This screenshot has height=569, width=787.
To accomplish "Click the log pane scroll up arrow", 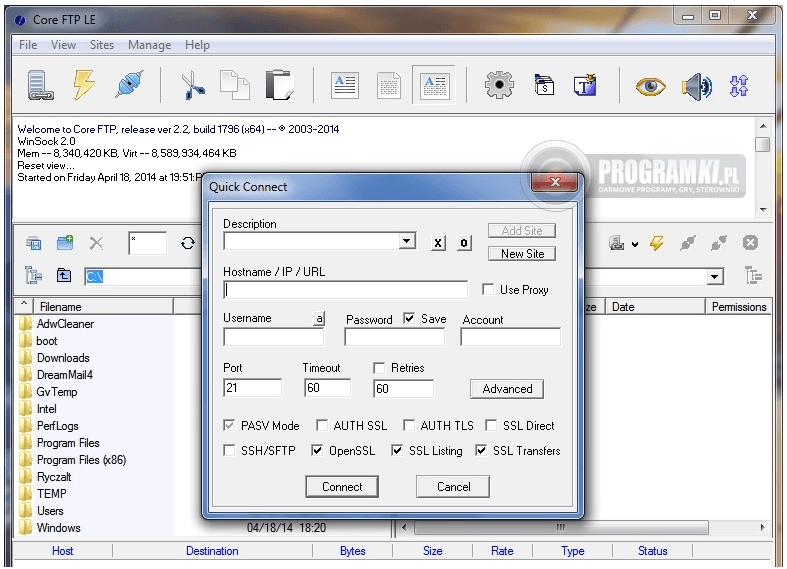I will [x=763, y=126].
